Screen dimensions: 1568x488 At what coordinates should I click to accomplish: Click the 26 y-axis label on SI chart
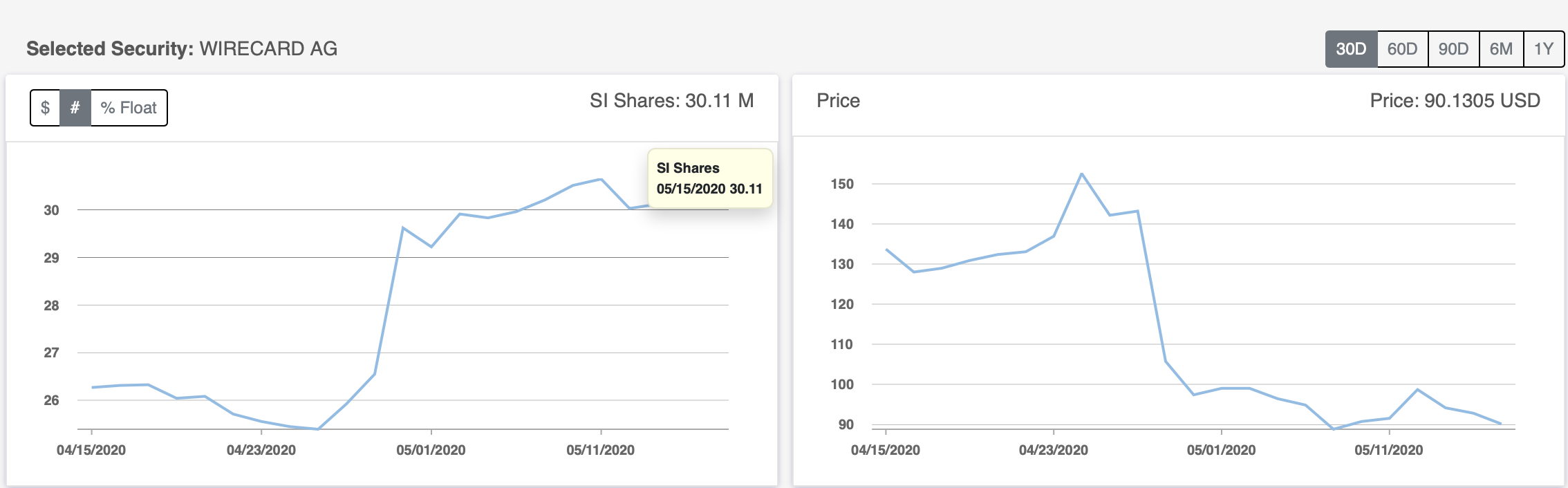point(51,400)
